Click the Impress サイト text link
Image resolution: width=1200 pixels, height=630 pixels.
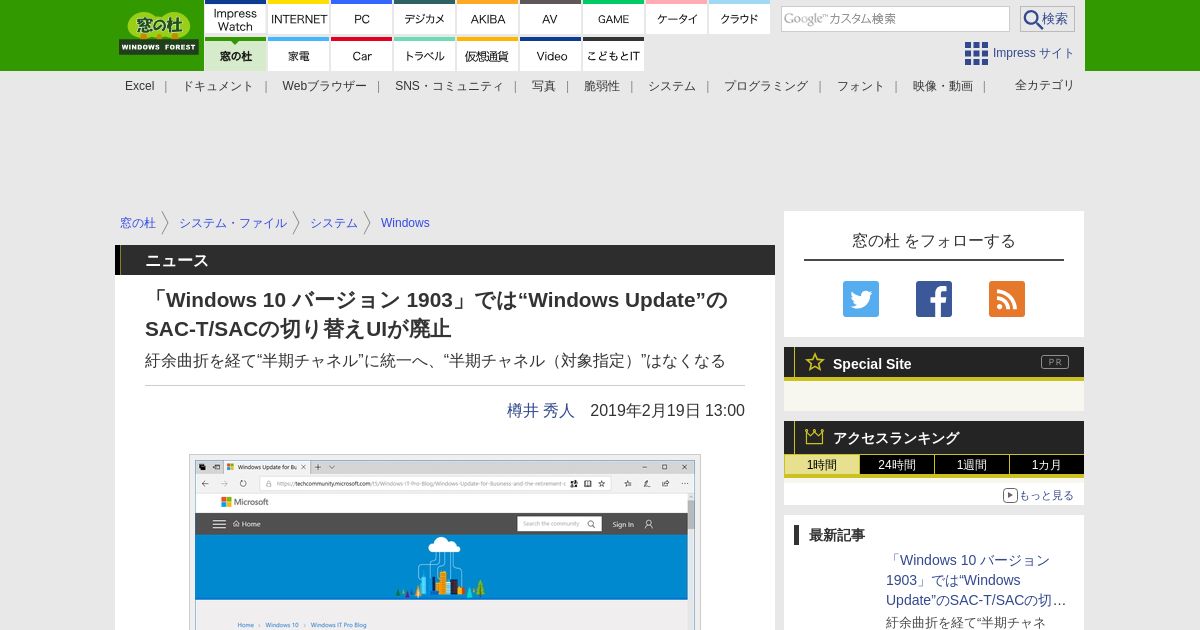tap(1034, 53)
